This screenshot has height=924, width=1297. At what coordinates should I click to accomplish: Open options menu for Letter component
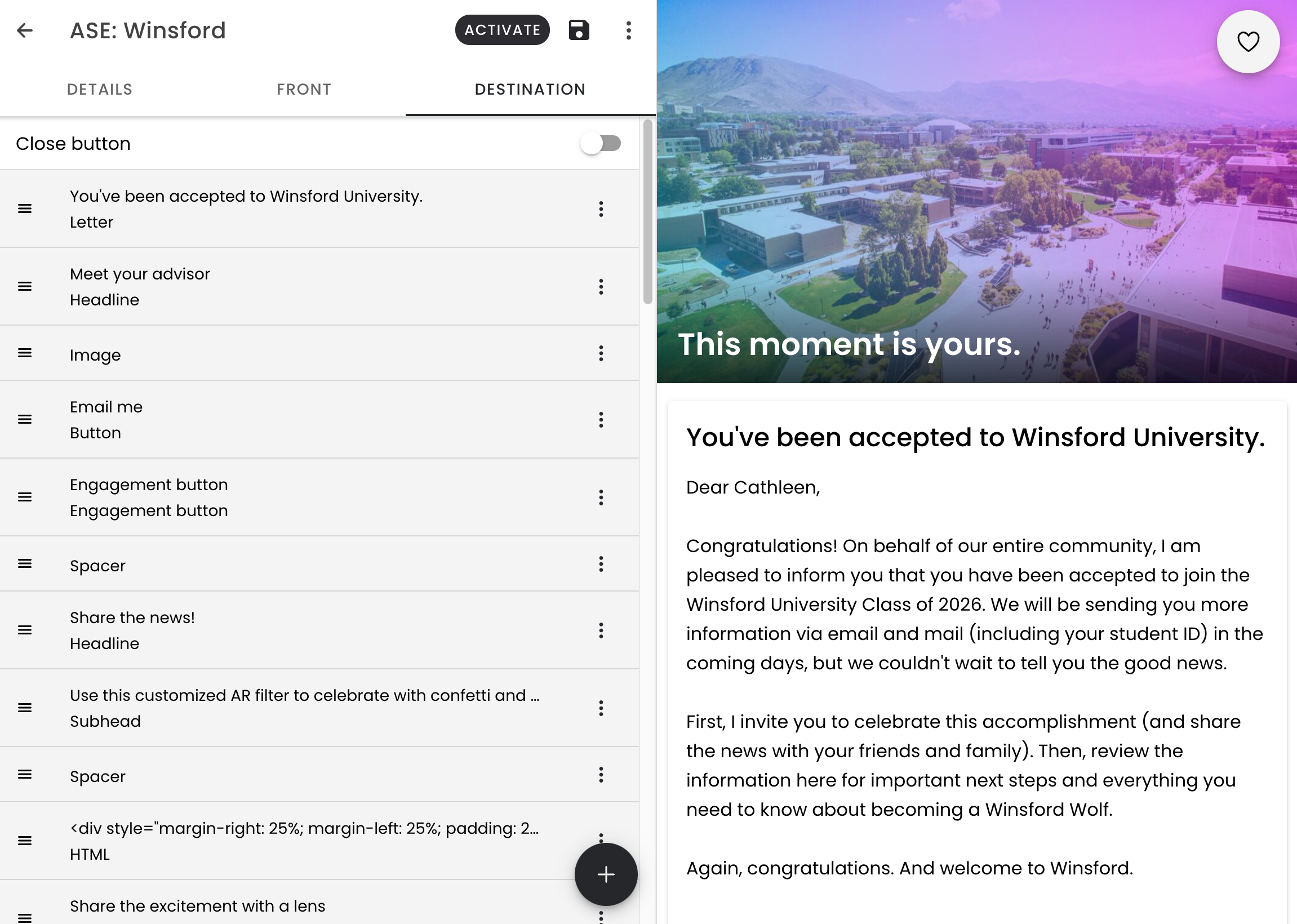tap(601, 209)
